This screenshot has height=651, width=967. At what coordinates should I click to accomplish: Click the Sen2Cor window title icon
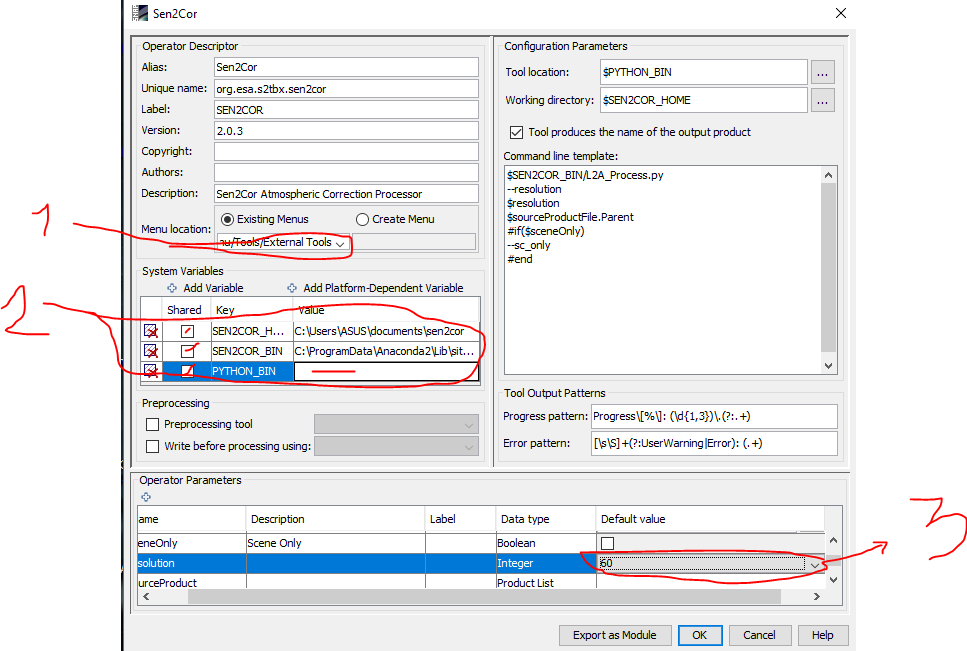[140, 13]
